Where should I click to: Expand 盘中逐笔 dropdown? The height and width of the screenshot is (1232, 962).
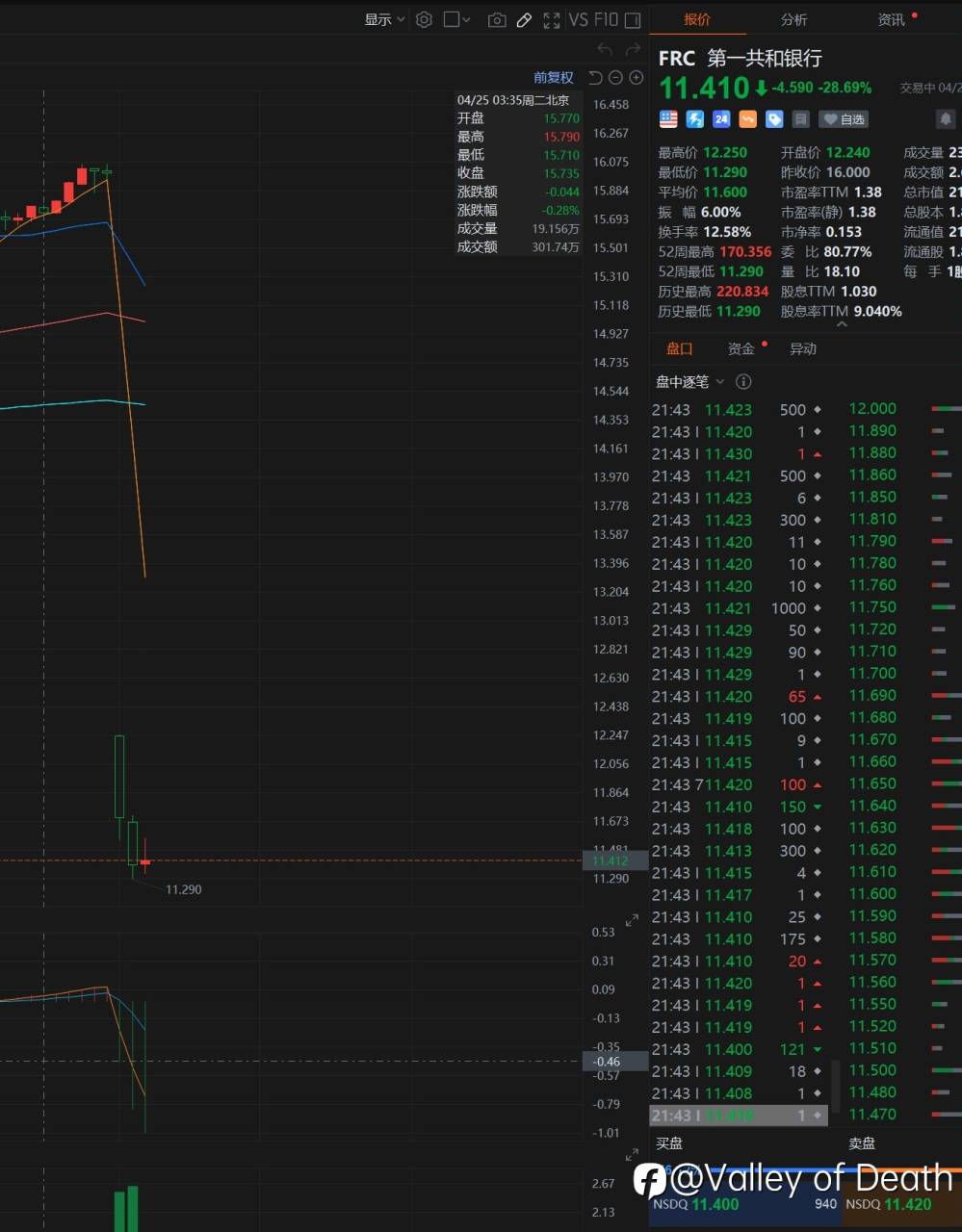(690, 382)
